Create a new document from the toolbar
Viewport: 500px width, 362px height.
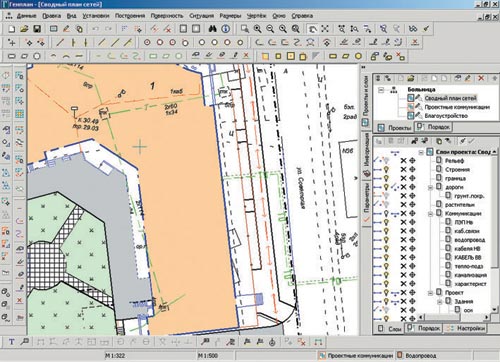12,29
